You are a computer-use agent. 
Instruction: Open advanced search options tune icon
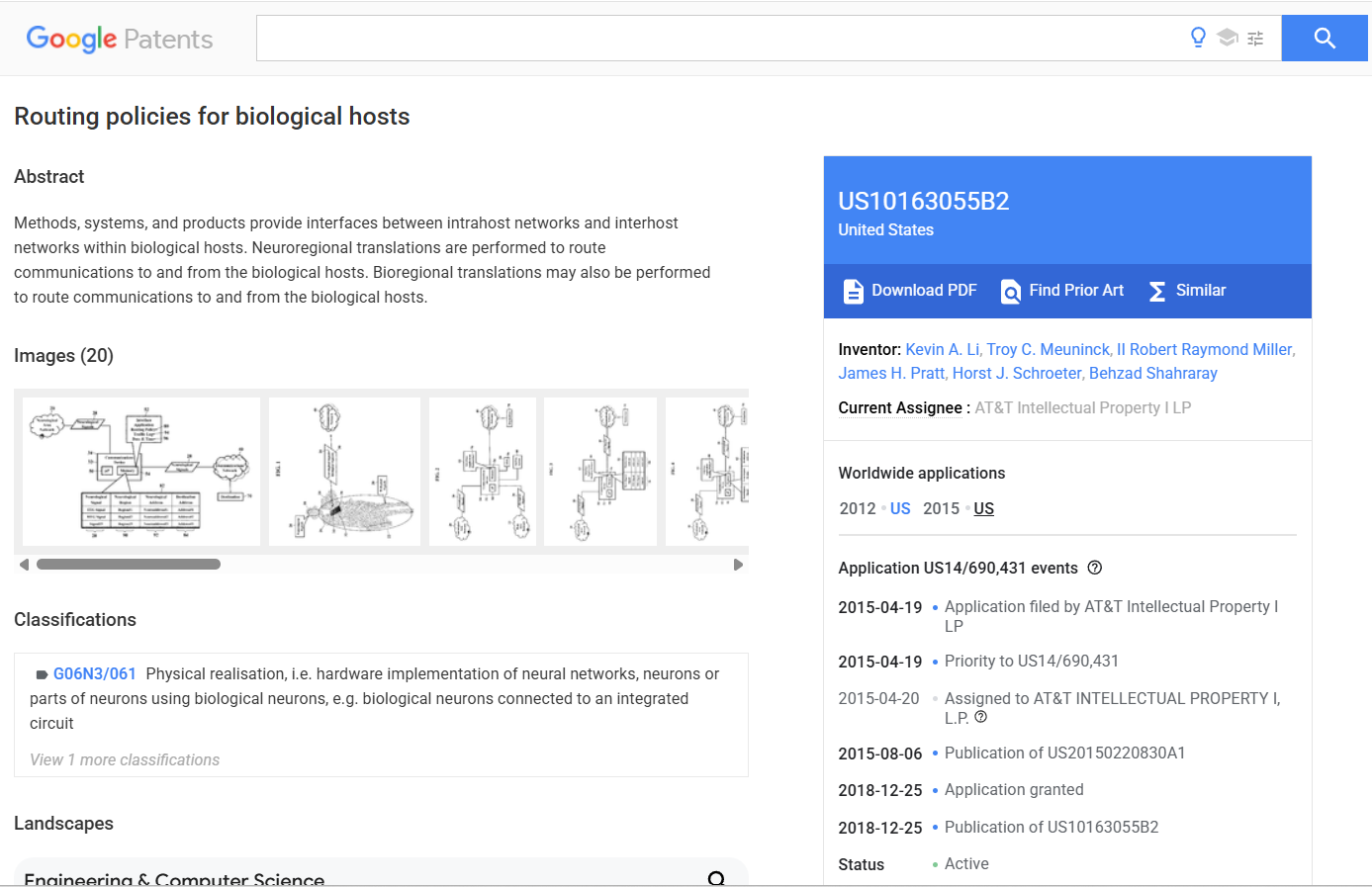(x=1255, y=39)
